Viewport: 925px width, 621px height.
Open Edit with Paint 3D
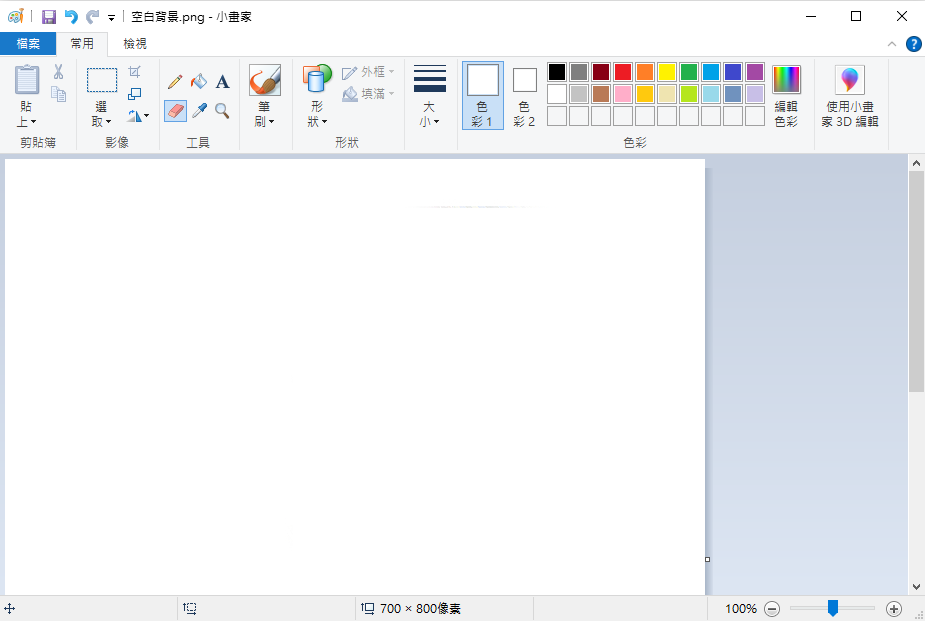tap(850, 97)
